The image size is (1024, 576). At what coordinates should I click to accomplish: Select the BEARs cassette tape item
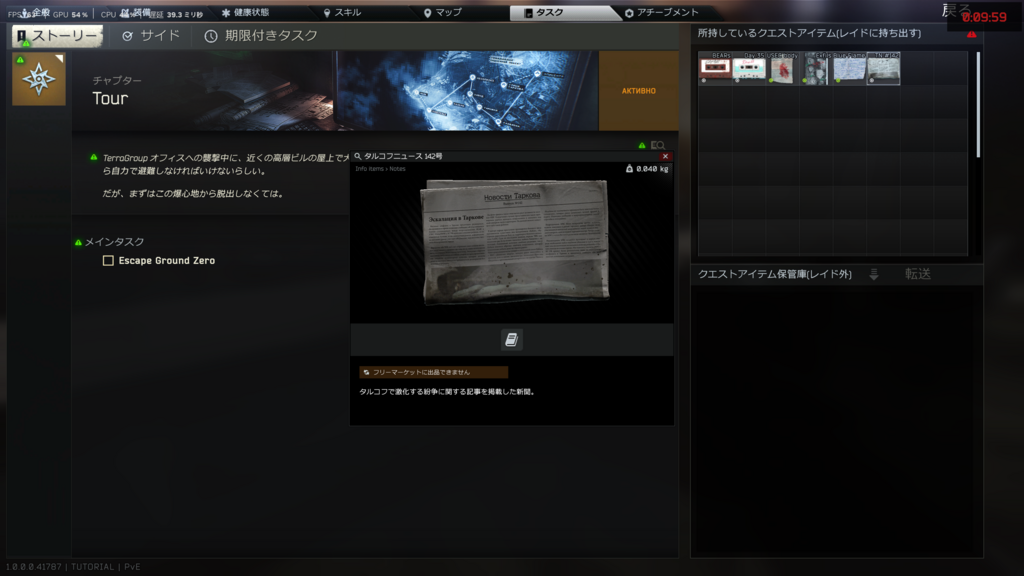tap(715, 69)
